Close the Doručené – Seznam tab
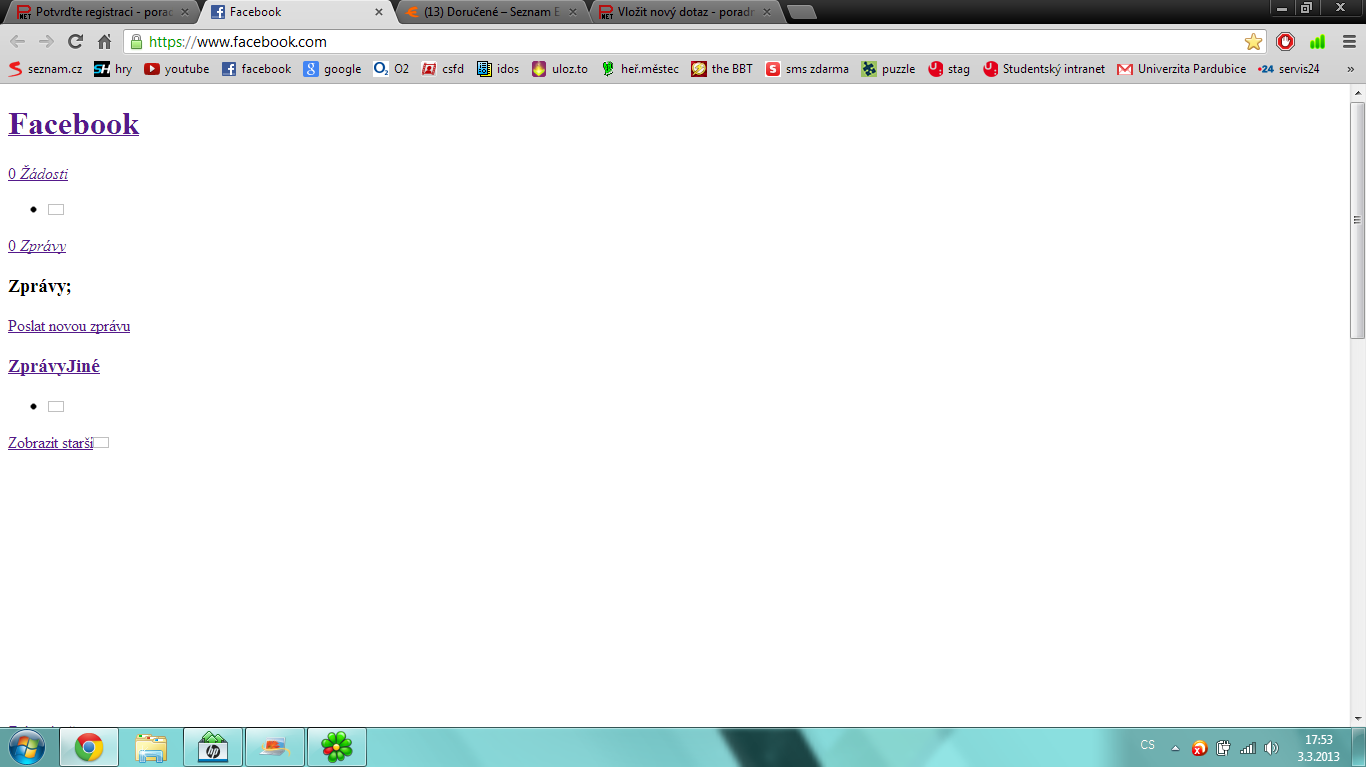Screen dimensions: 1366x768 [x=573, y=12]
